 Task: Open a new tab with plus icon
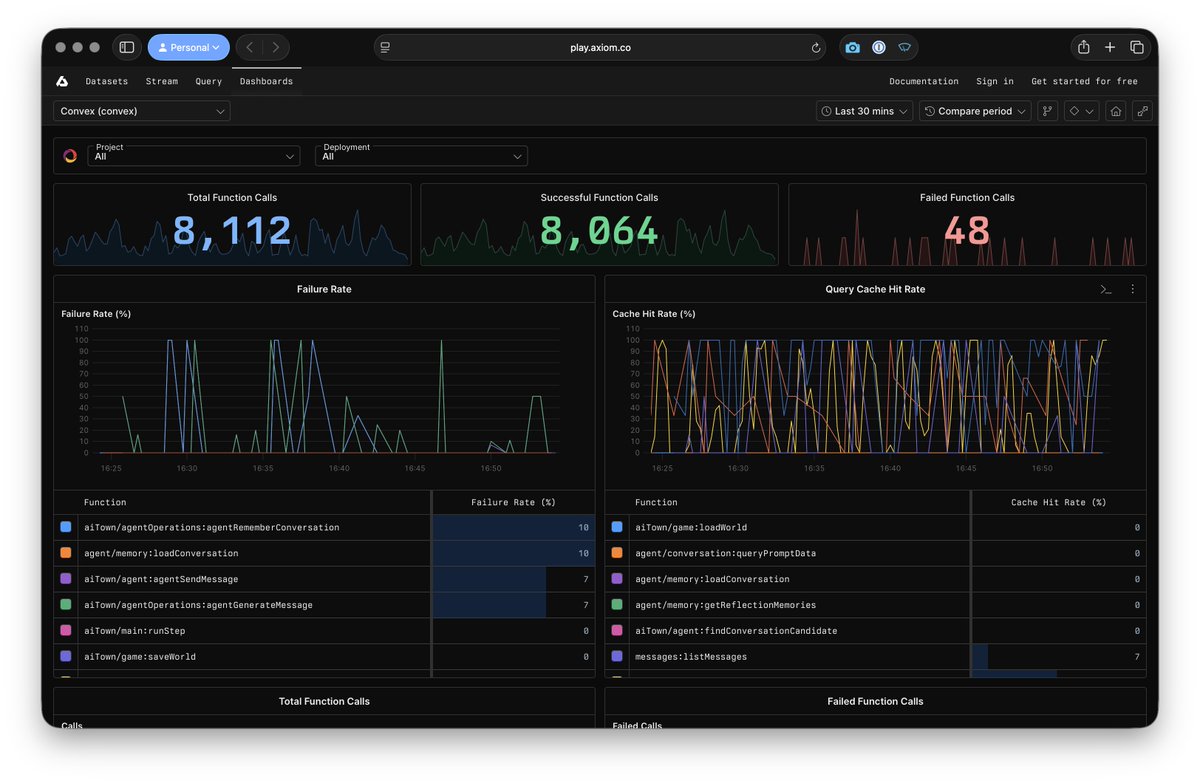coord(1110,47)
